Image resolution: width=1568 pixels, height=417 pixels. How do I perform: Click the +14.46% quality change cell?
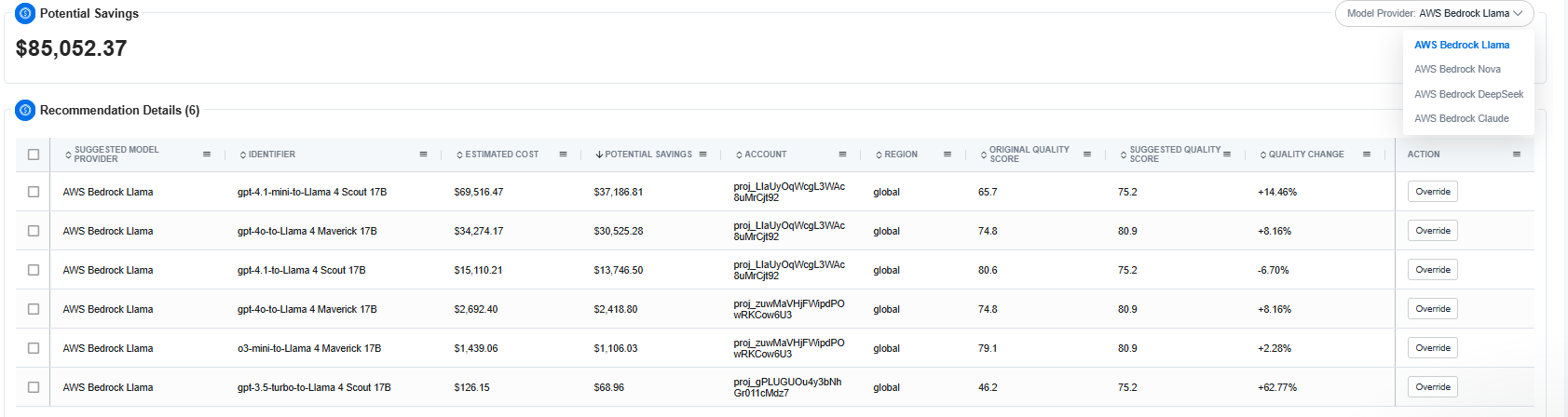point(1277,192)
